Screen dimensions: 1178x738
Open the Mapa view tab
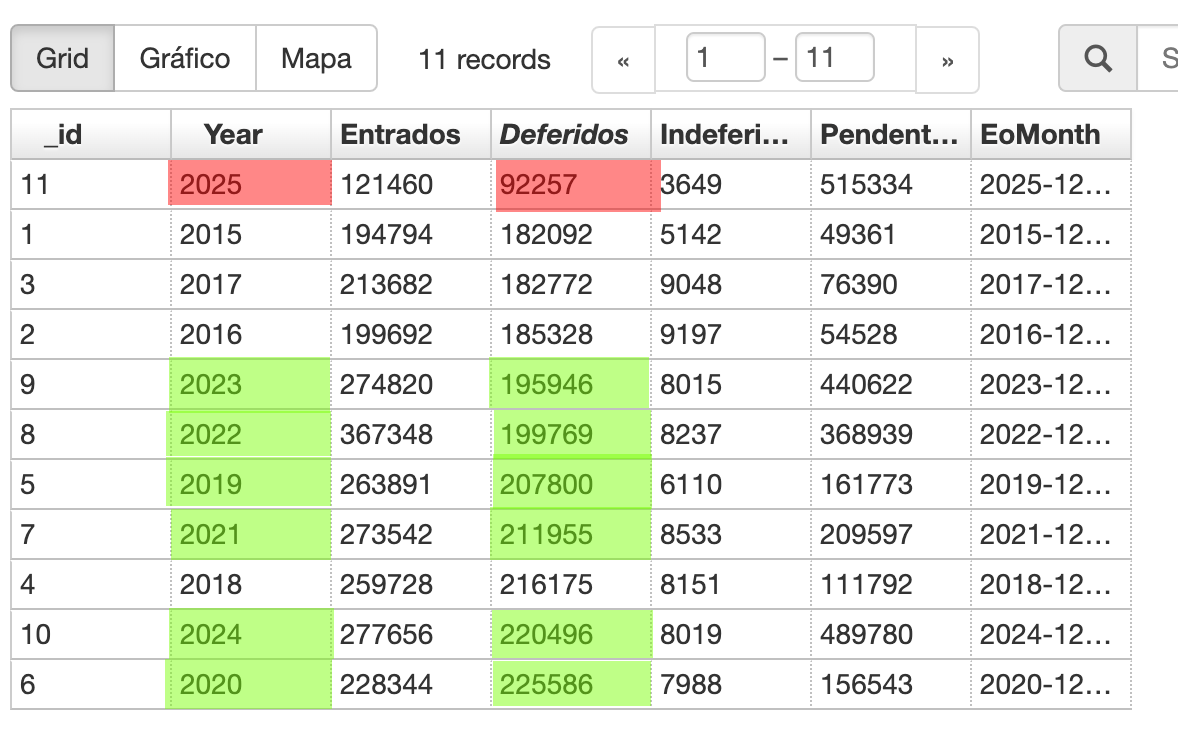click(x=316, y=58)
